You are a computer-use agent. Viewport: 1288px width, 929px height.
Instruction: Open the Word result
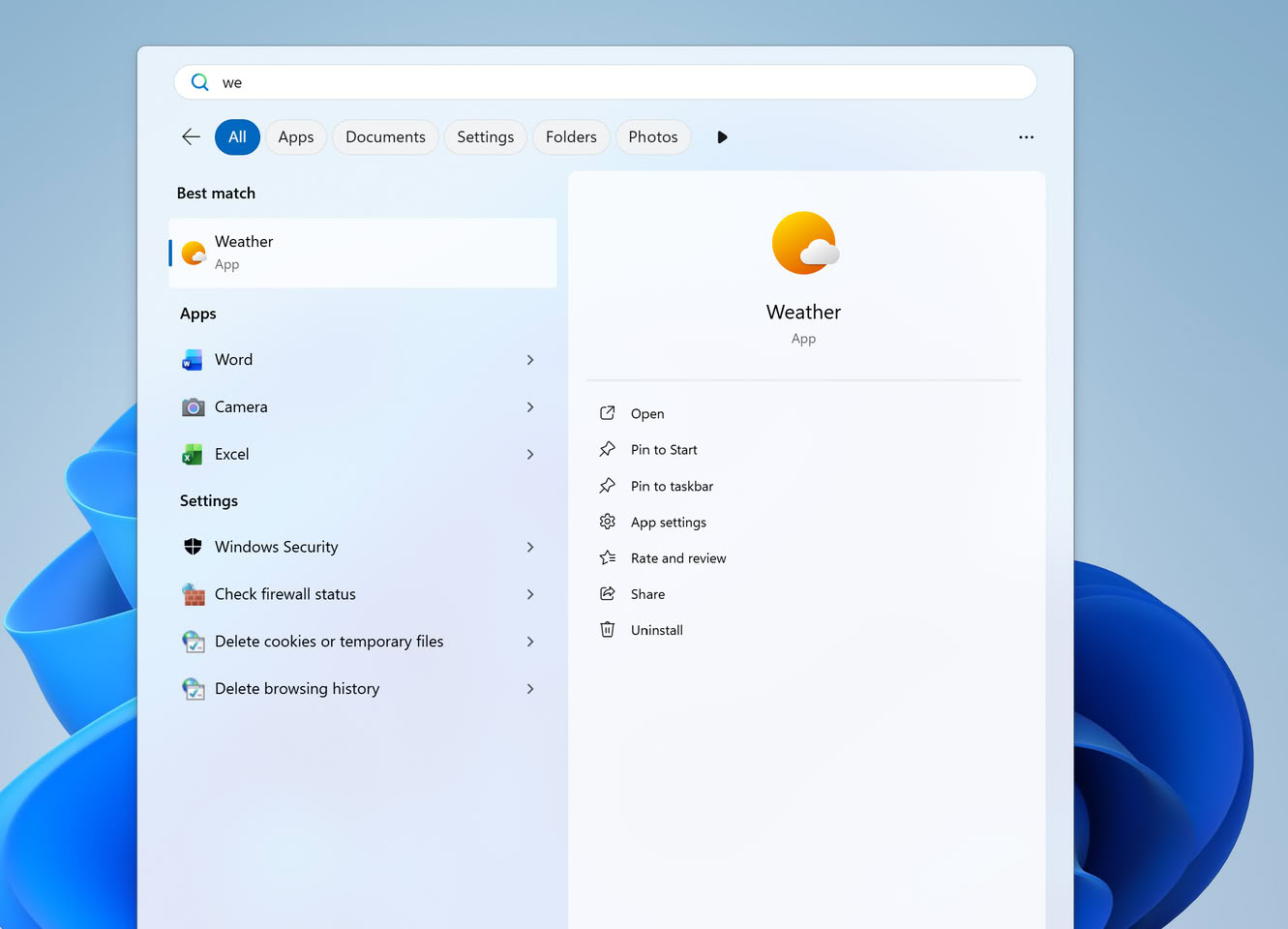pos(363,360)
